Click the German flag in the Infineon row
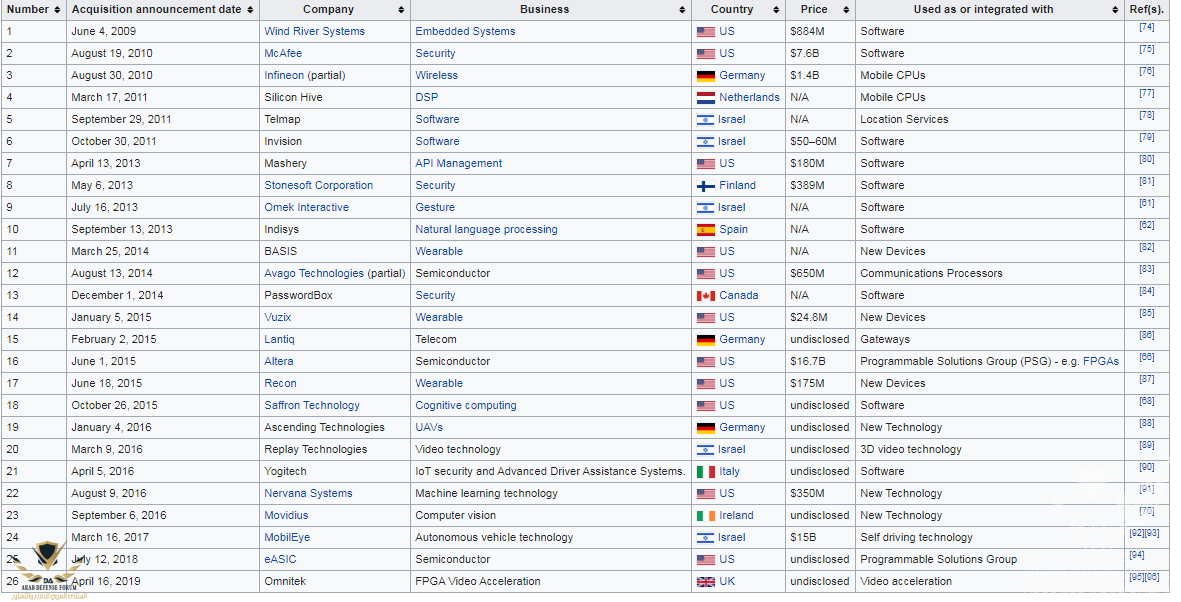 [706, 76]
